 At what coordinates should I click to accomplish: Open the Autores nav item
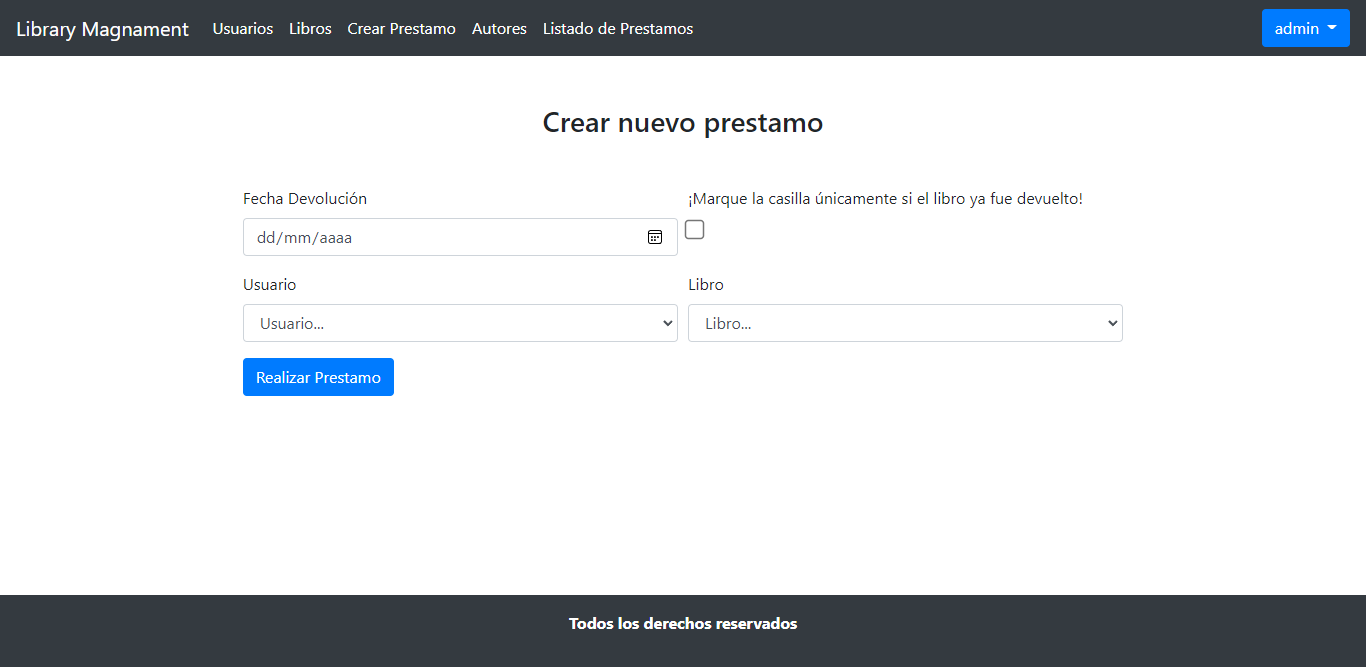click(x=499, y=29)
